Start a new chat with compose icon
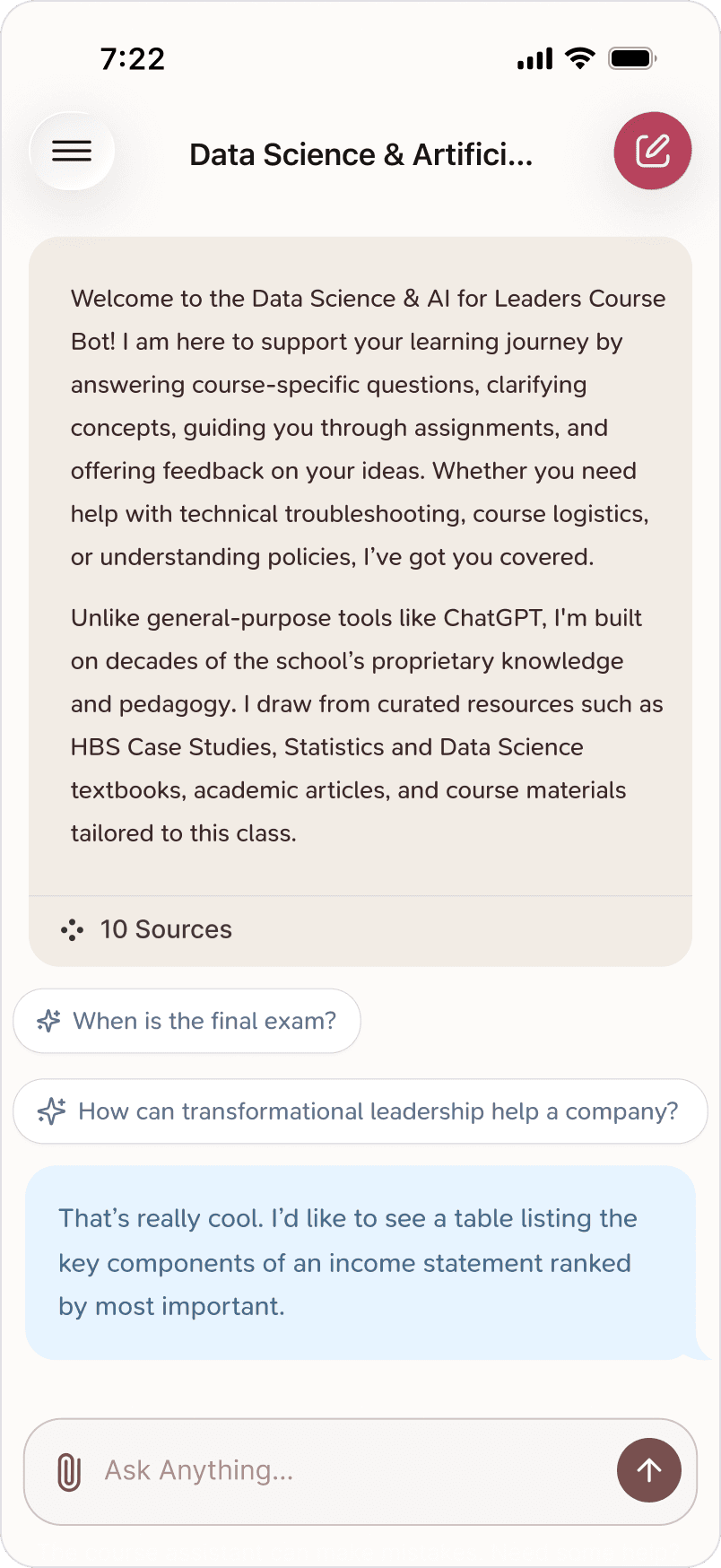This screenshot has width=721, height=1568. pos(652,152)
